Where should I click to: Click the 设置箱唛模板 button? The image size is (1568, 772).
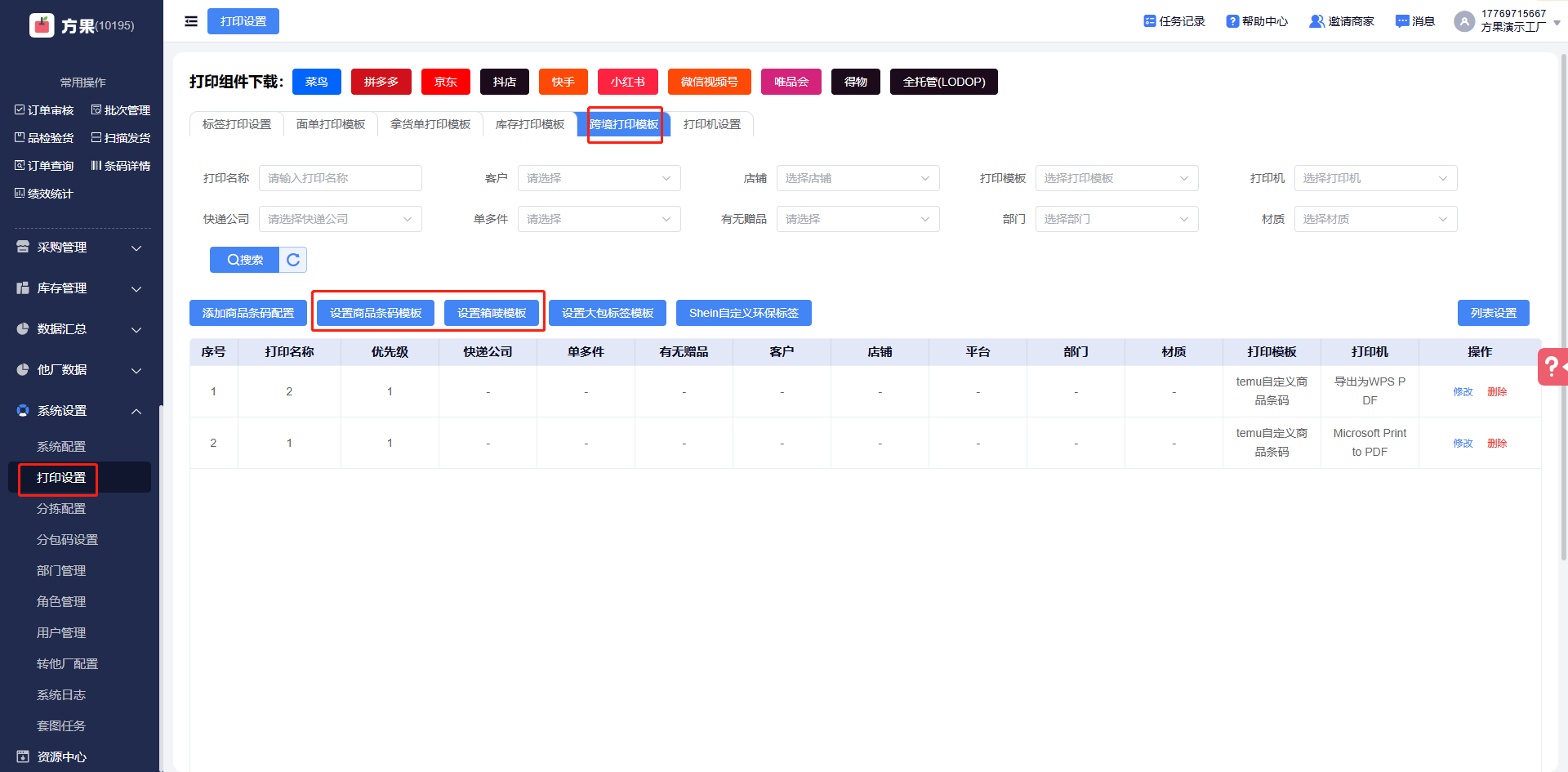click(x=492, y=313)
